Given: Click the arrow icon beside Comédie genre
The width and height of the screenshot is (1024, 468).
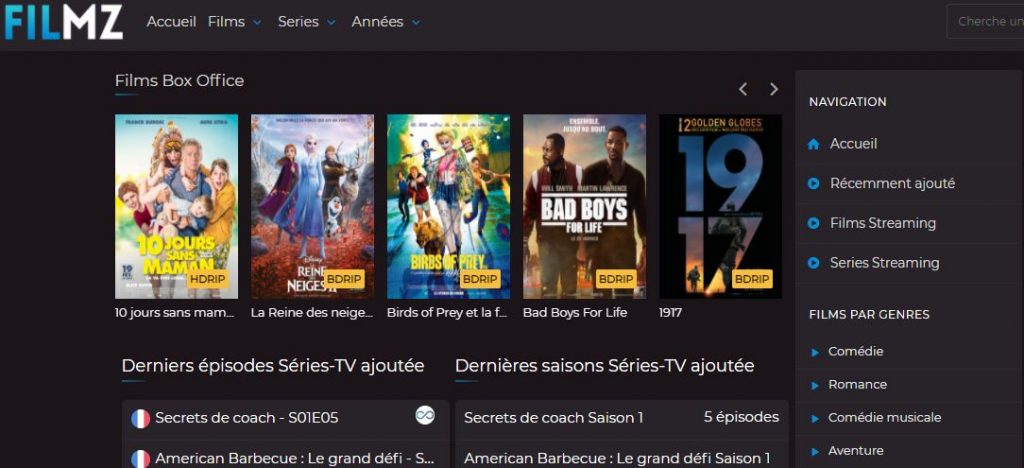Looking at the screenshot, I should (814, 352).
